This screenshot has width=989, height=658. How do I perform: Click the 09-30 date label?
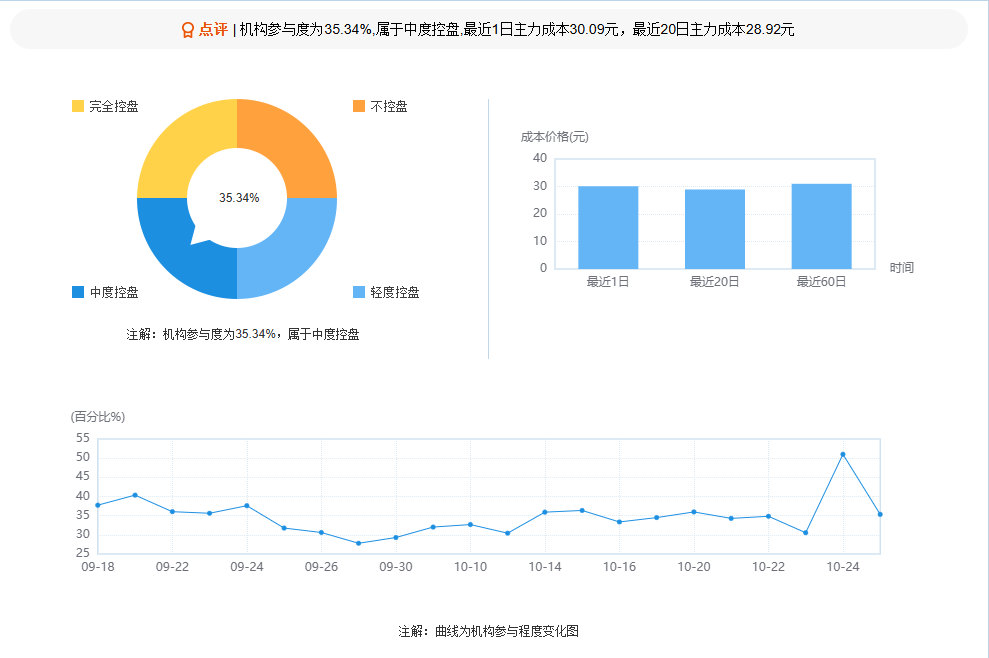395,567
